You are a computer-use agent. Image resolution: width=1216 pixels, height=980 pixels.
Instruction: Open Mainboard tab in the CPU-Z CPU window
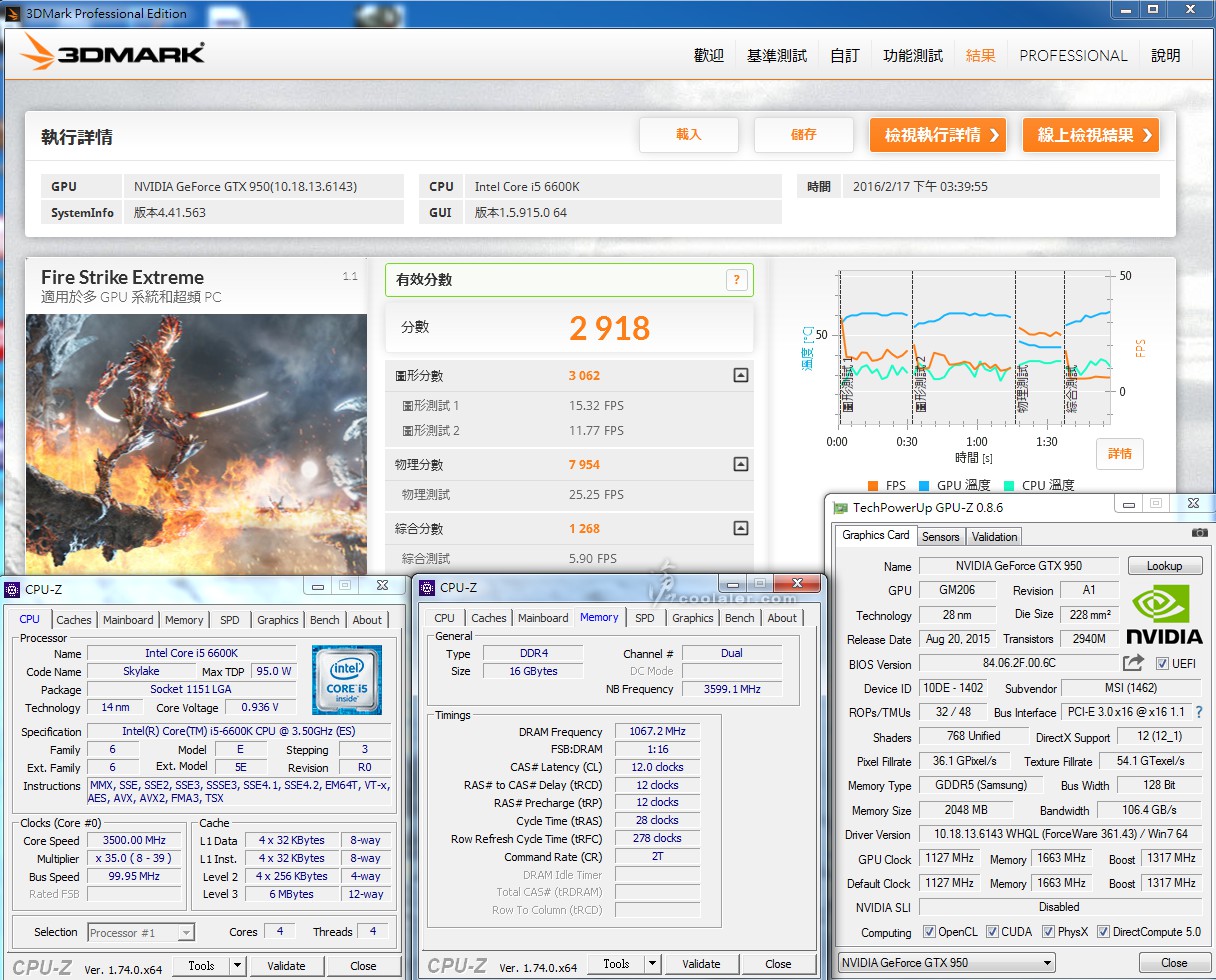click(129, 620)
